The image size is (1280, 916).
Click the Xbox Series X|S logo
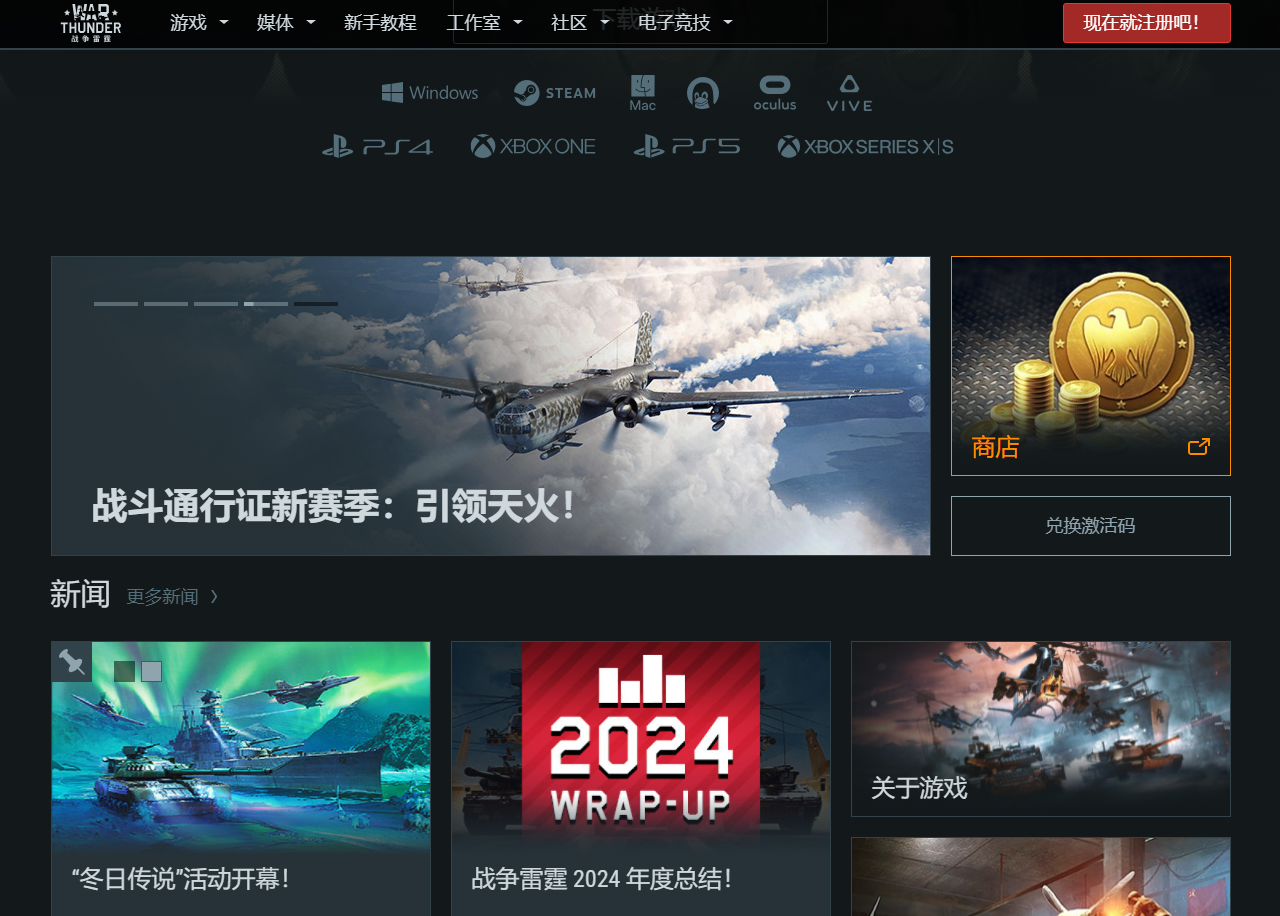[866, 147]
